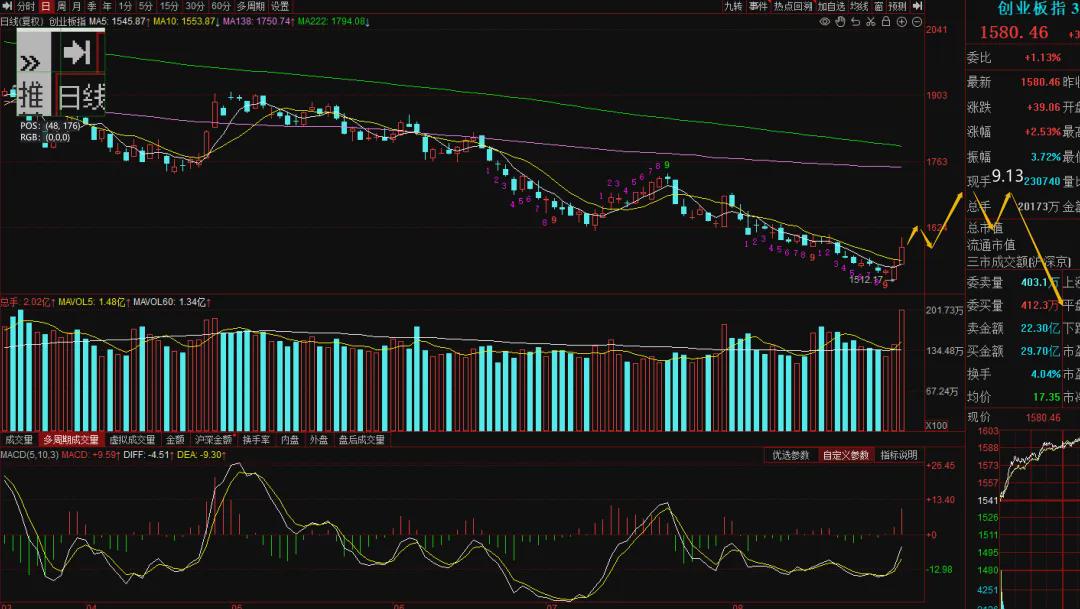Click the MA138: 1750.74 label
This screenshot has width=1080, height=609.
258,21
